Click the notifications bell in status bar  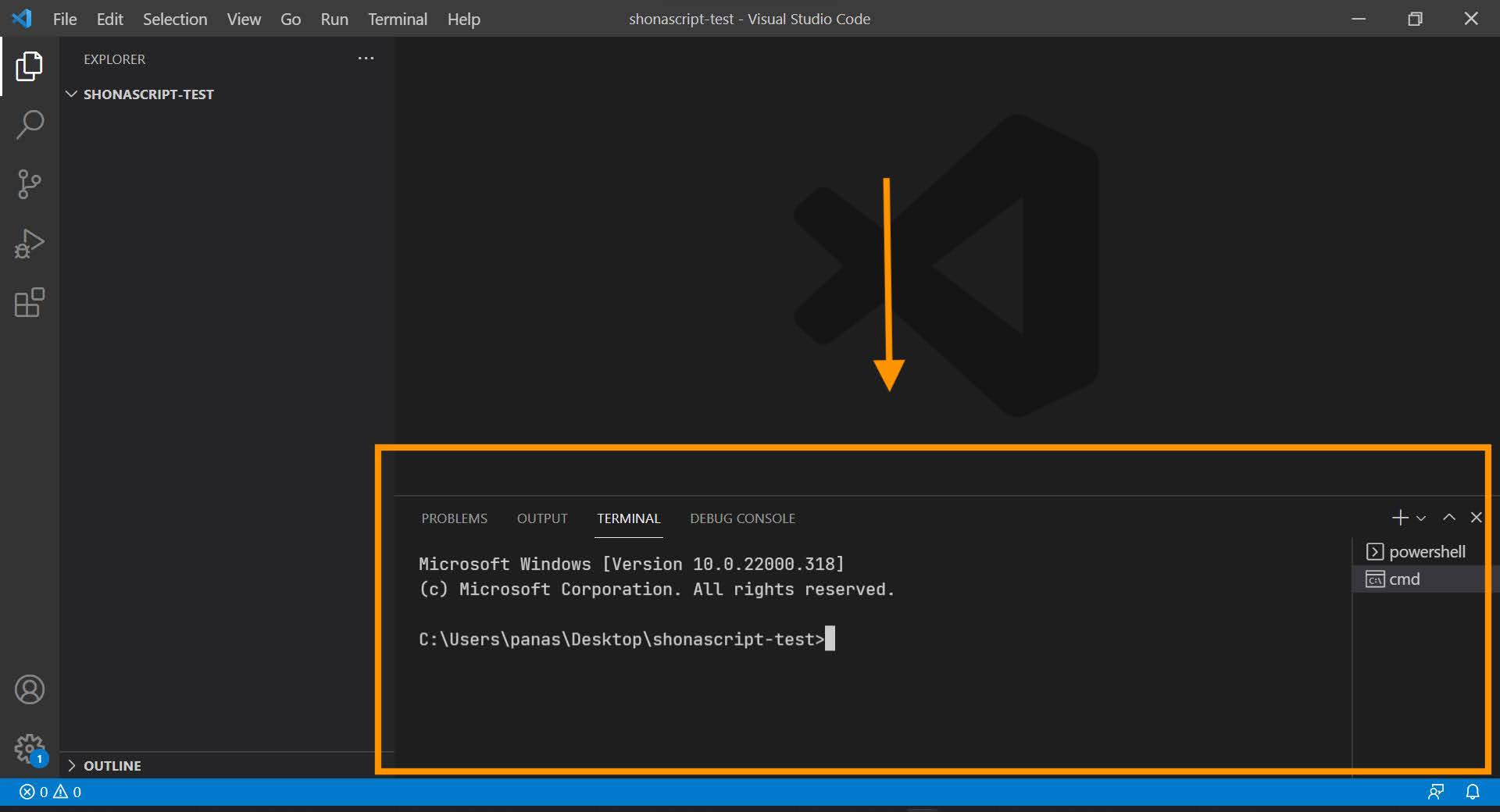pos(1472,792)
